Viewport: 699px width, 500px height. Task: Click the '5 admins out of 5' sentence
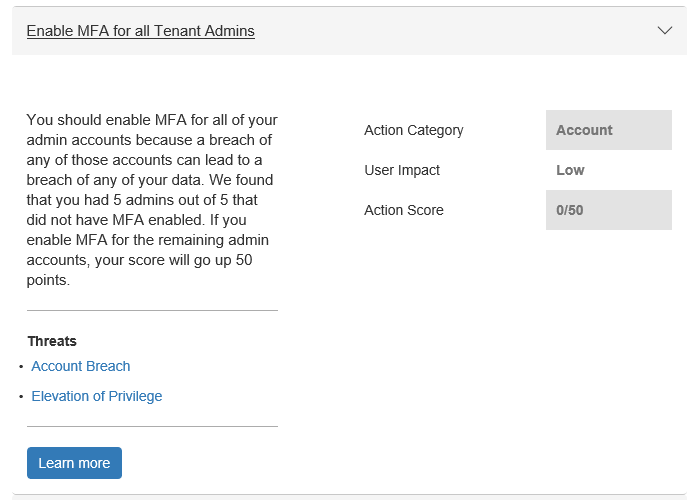pyautogui.click(x=150, y=200)
